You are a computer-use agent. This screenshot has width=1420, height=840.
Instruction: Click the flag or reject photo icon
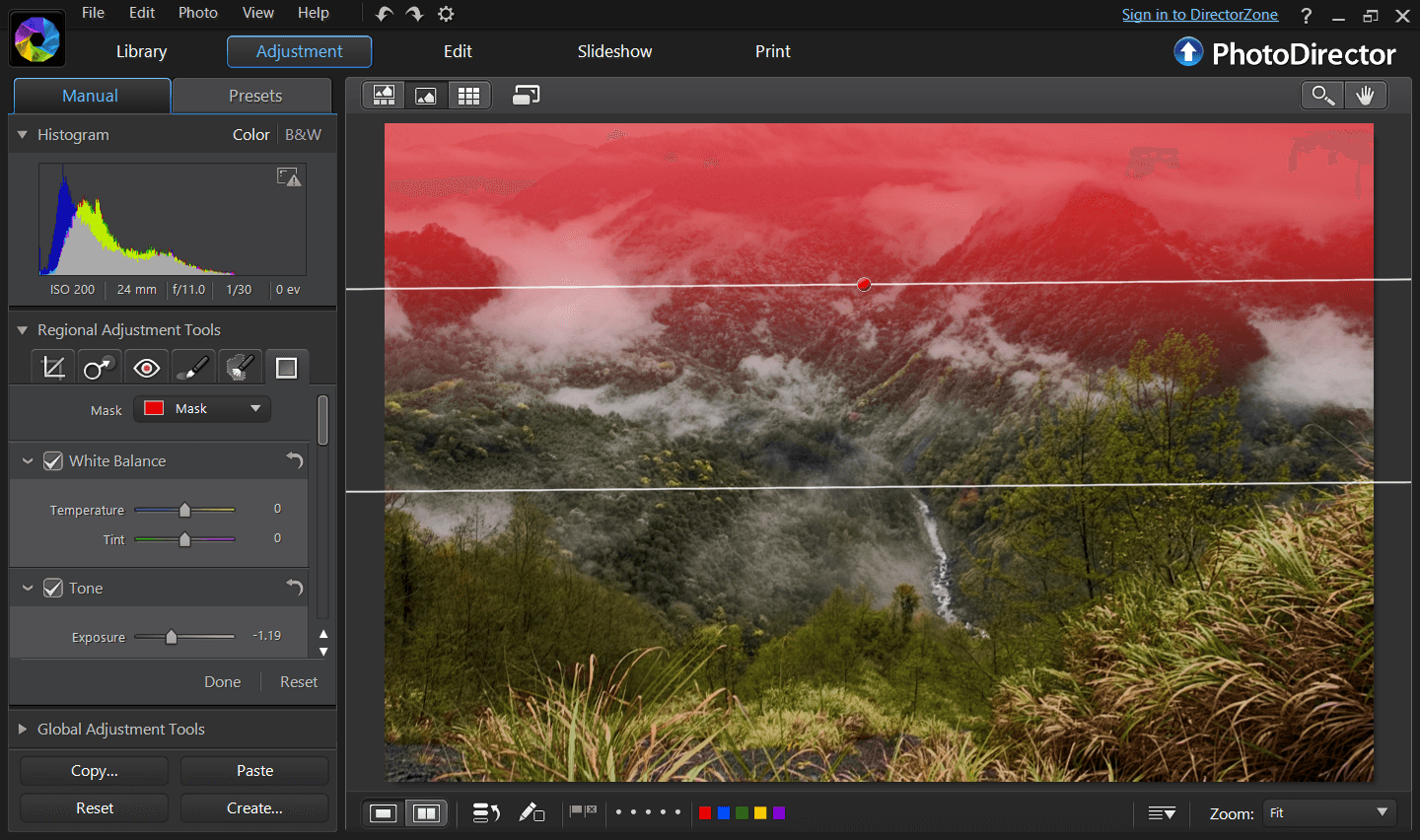point(584,811)
